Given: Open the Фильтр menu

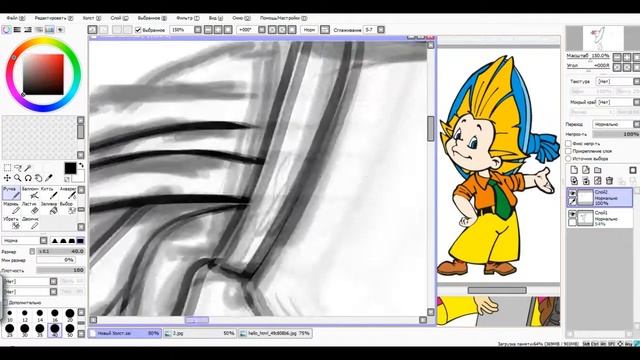Looking at the screenshot, I should click(188, 18).
